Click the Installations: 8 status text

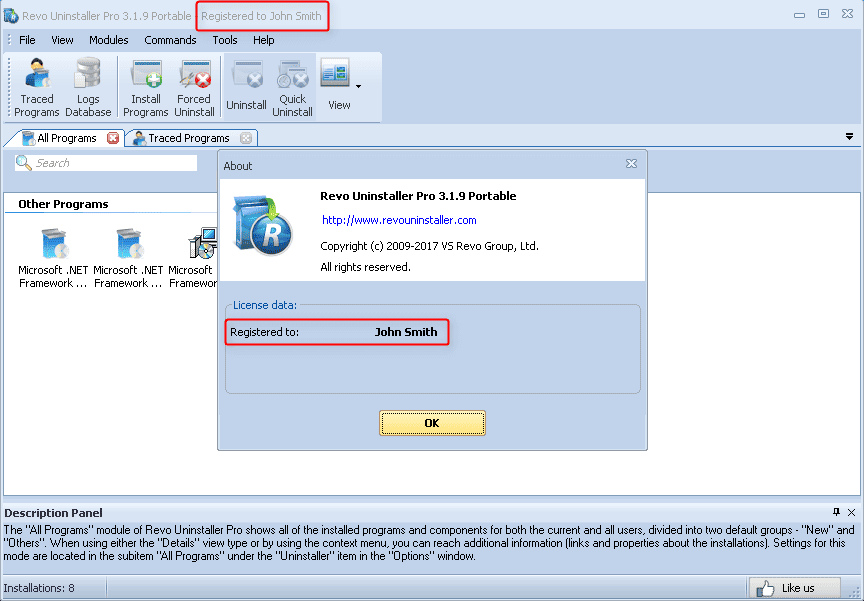(39, 588)
